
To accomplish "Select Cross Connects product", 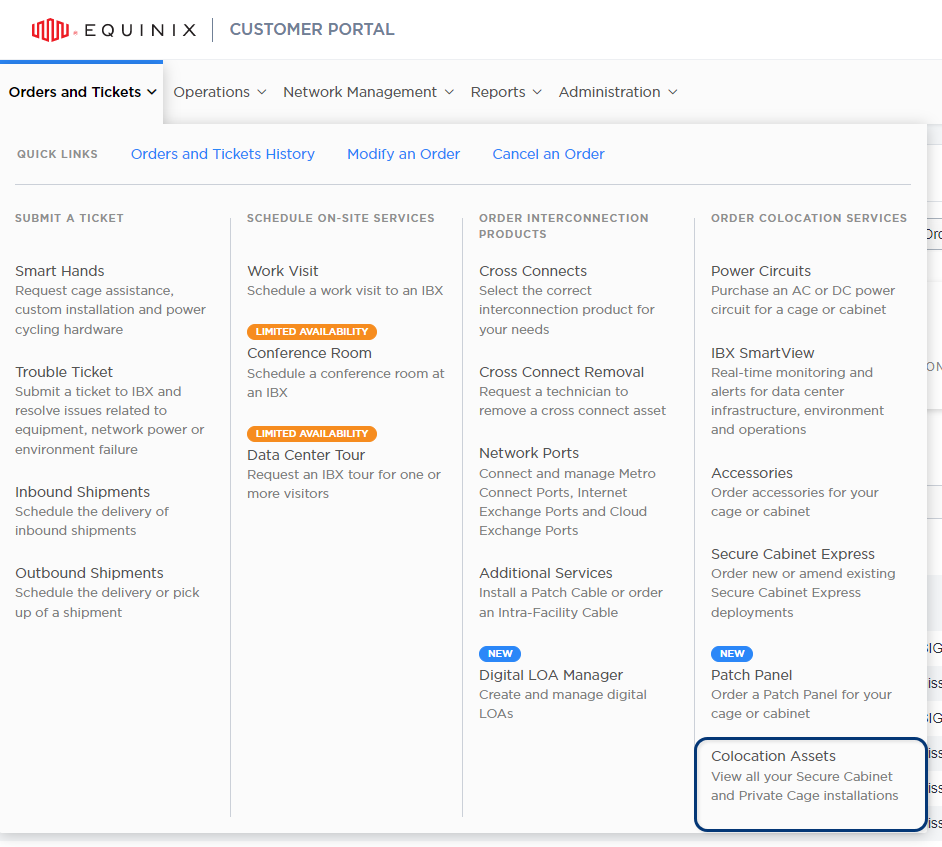I will point(533,271).
